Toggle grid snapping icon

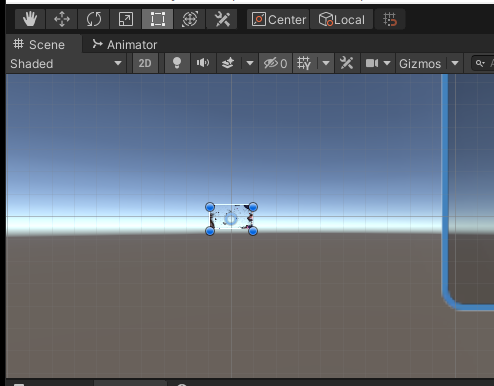(x=390, y=19)
